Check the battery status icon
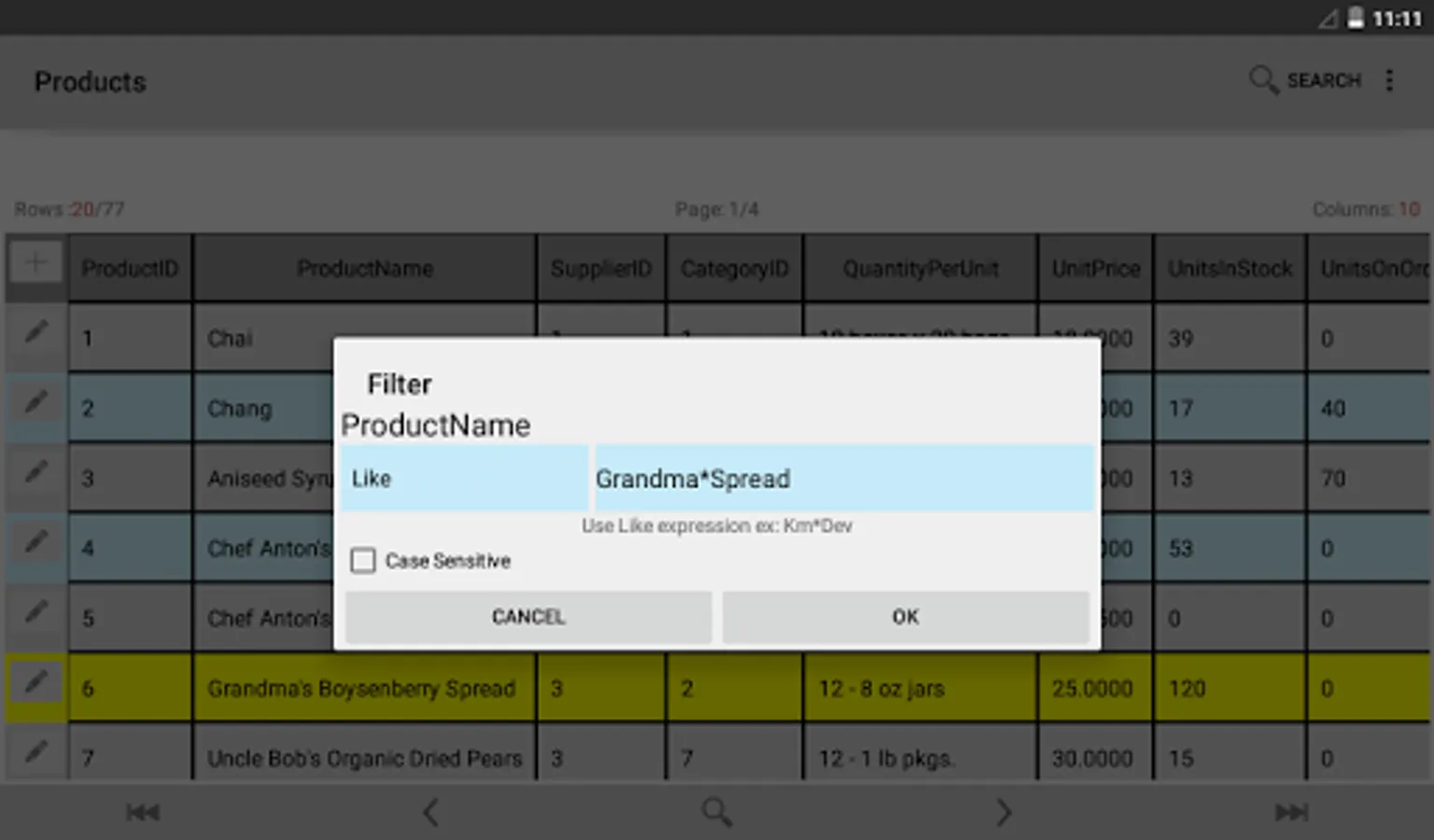The width and height of the screenshot is (1434, 840). (1356, 18)
